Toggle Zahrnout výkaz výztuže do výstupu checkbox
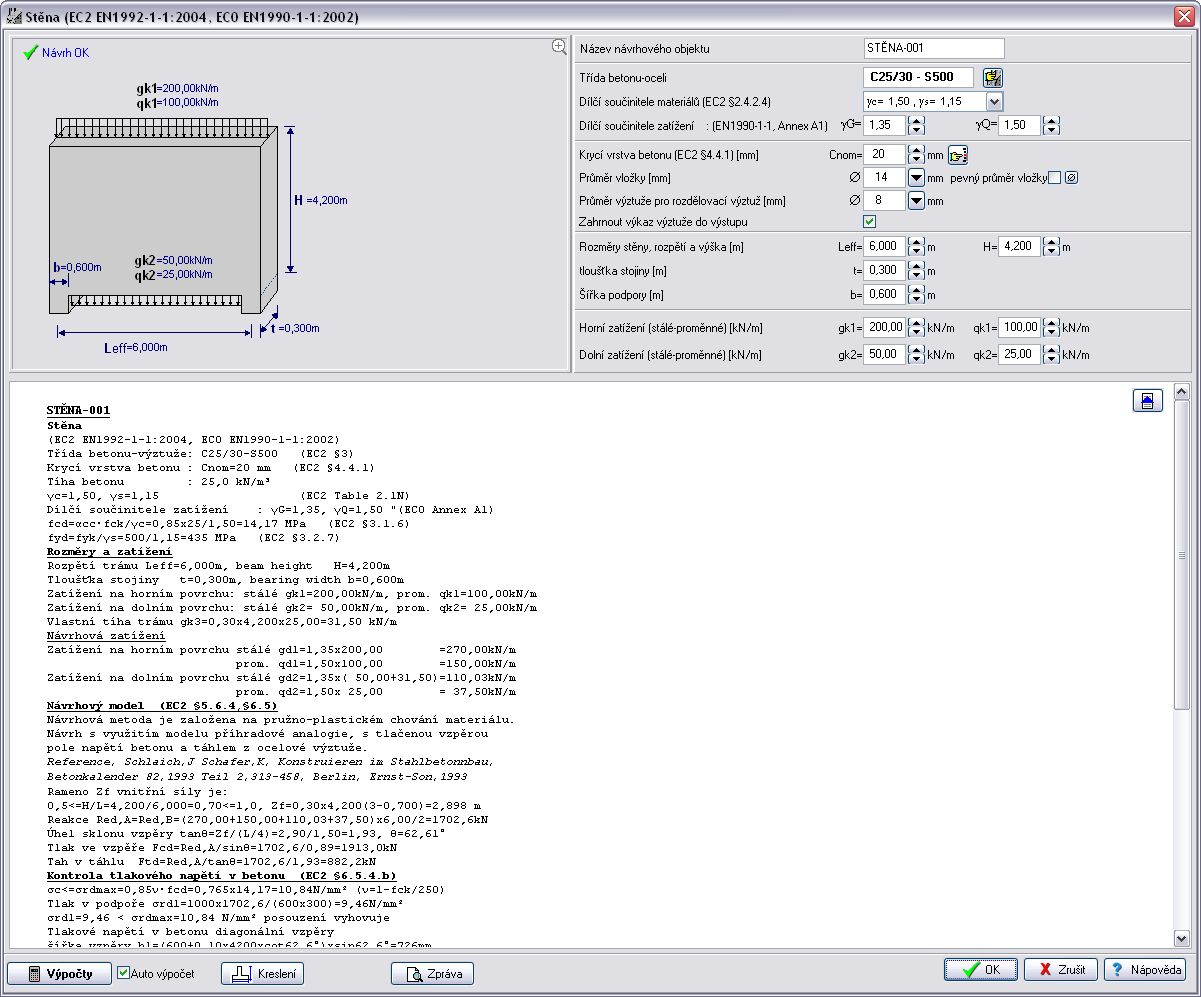 pos(869,221)
